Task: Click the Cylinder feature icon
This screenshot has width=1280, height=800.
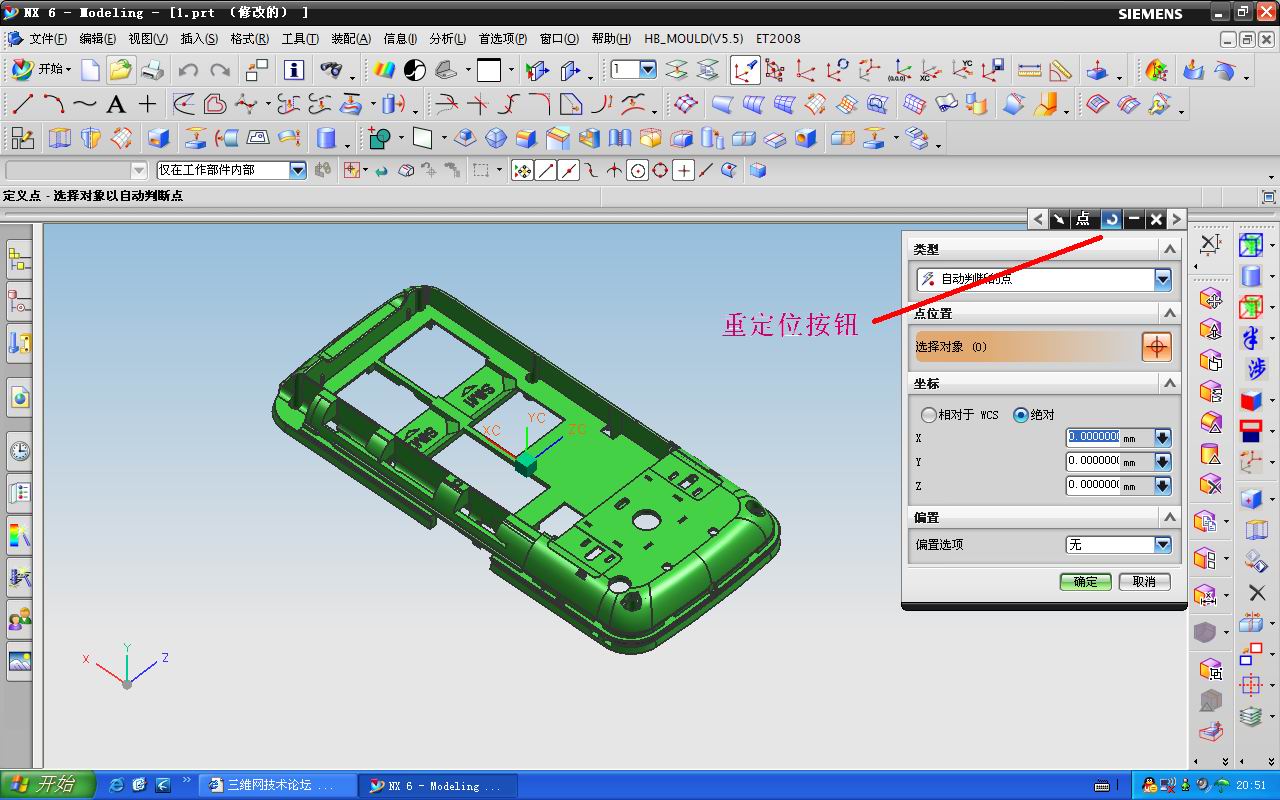Action: tap(326, 138)
